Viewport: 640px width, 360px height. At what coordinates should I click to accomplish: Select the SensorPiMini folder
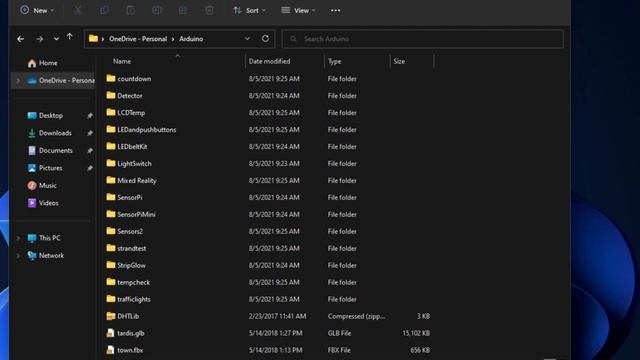pyautogui.click(x=131, y=214)
